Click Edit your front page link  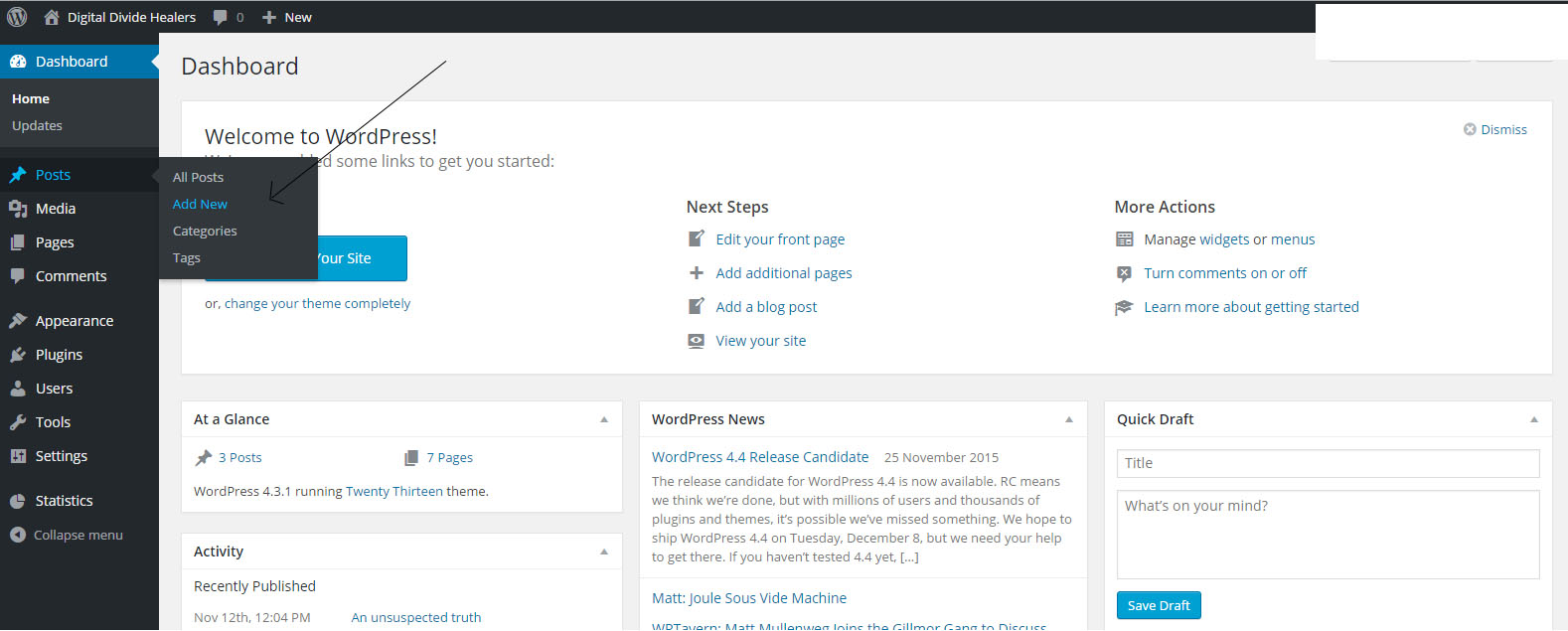780,239
